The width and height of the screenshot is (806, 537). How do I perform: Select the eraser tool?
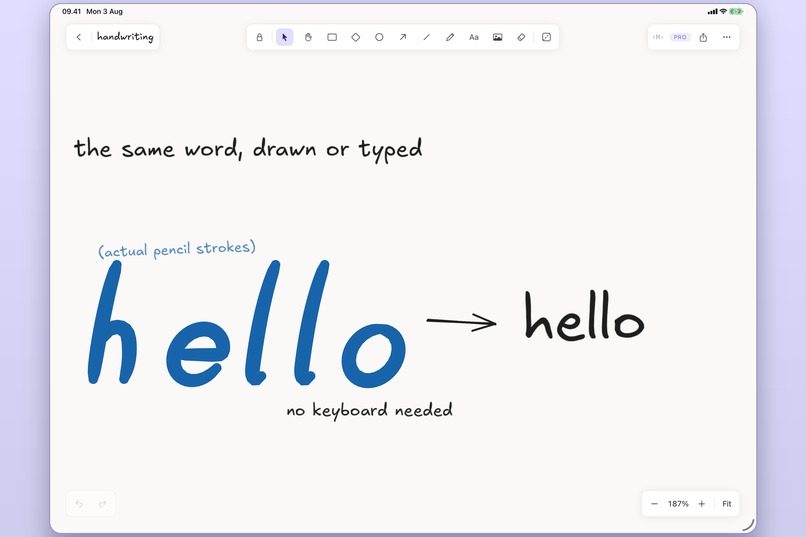click(x=521, y=37)
